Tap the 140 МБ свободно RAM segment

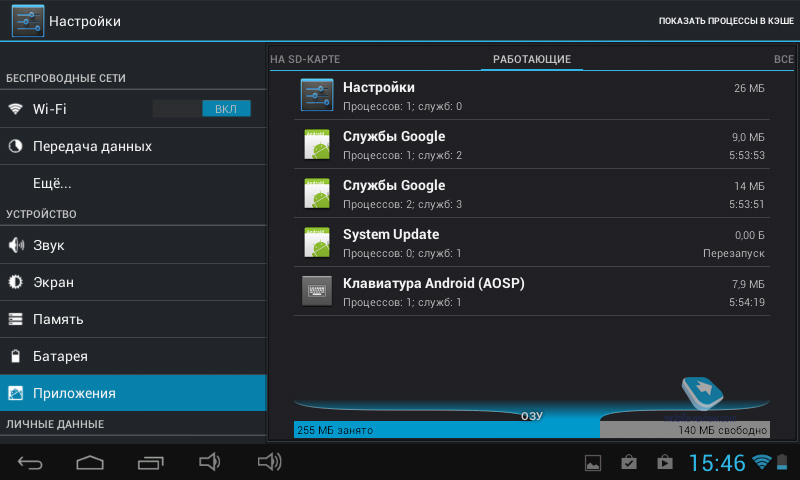pos(685,430)
